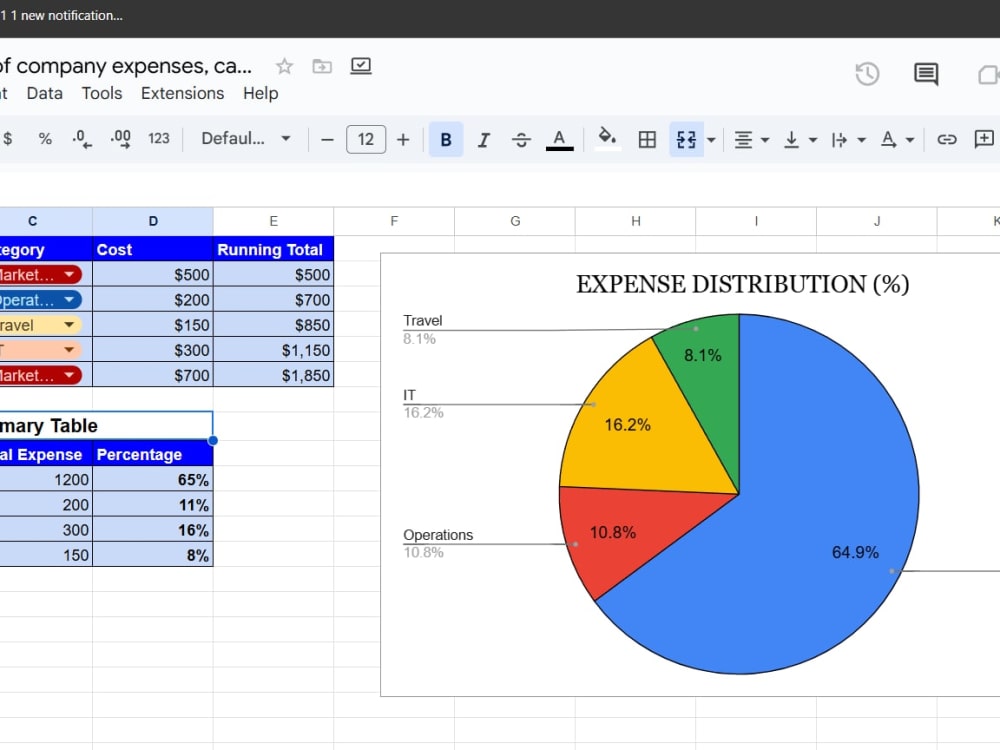Screen dimensions: 1000x750
Task: Select column C header
Action: 46,221
